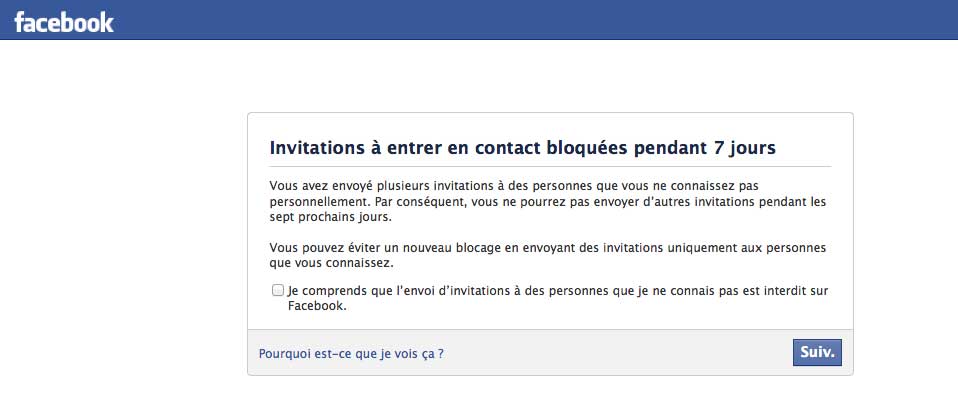Click the 'Suiv.' button
The image size is (958, 419).
pos(817,352)
